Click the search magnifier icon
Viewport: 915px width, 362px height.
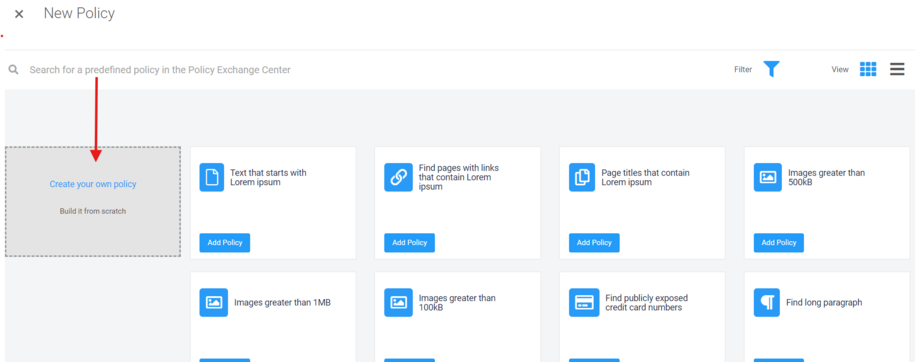(13, 69)
